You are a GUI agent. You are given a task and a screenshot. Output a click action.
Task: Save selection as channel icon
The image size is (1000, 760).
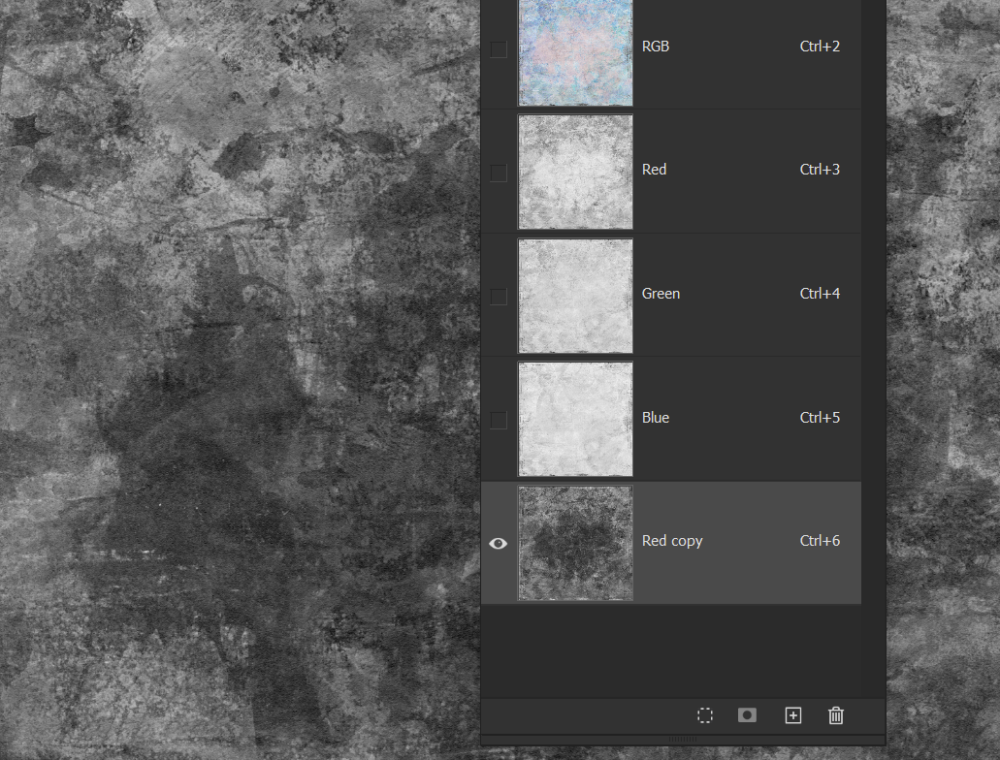tap(747, 715)
